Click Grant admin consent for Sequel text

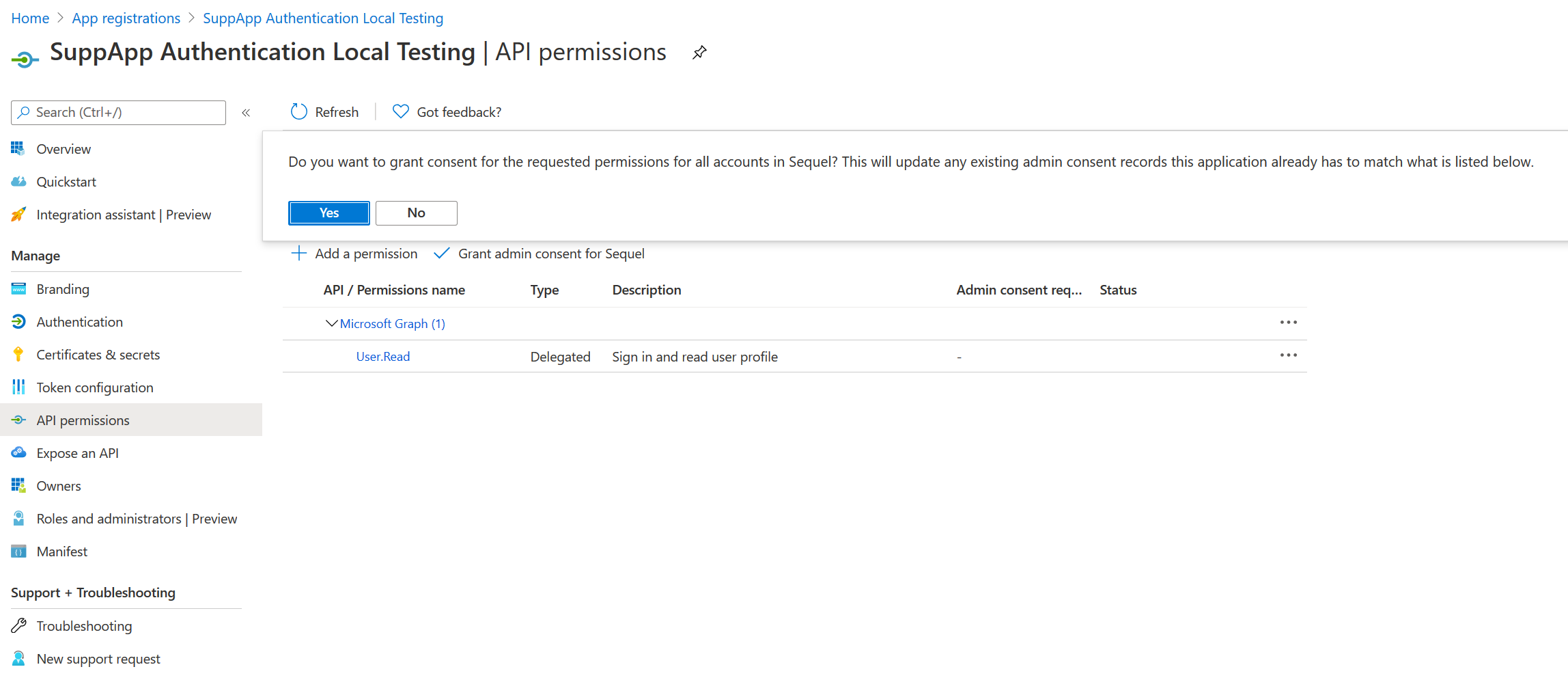point(551,254)
